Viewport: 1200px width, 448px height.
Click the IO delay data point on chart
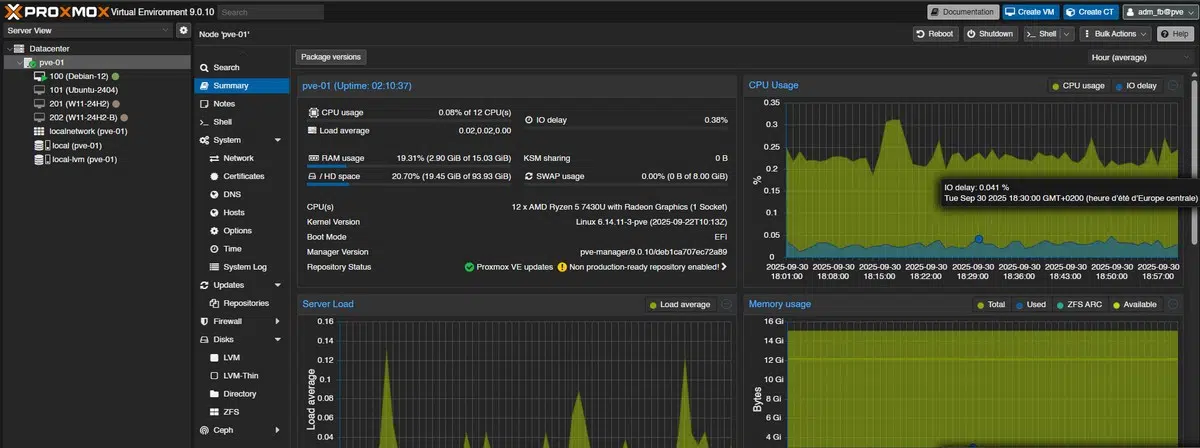pos(978,239)
